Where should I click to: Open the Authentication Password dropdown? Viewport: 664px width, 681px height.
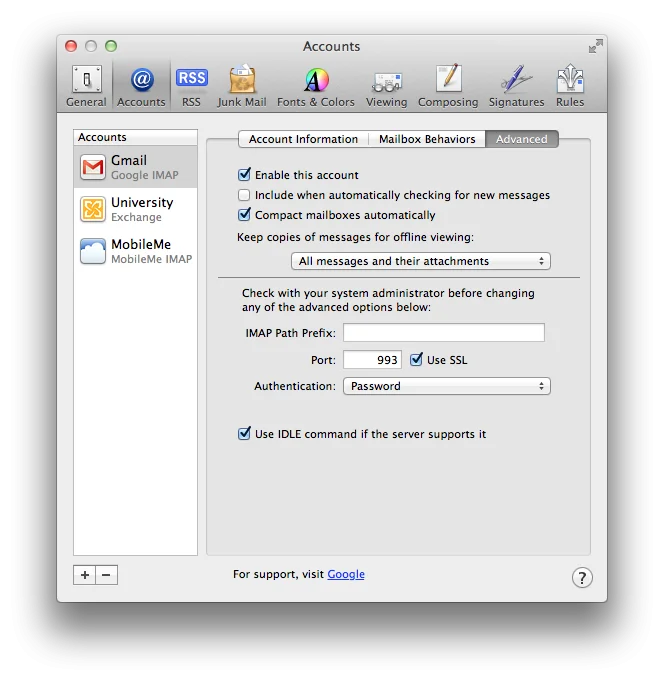[447, 386]
